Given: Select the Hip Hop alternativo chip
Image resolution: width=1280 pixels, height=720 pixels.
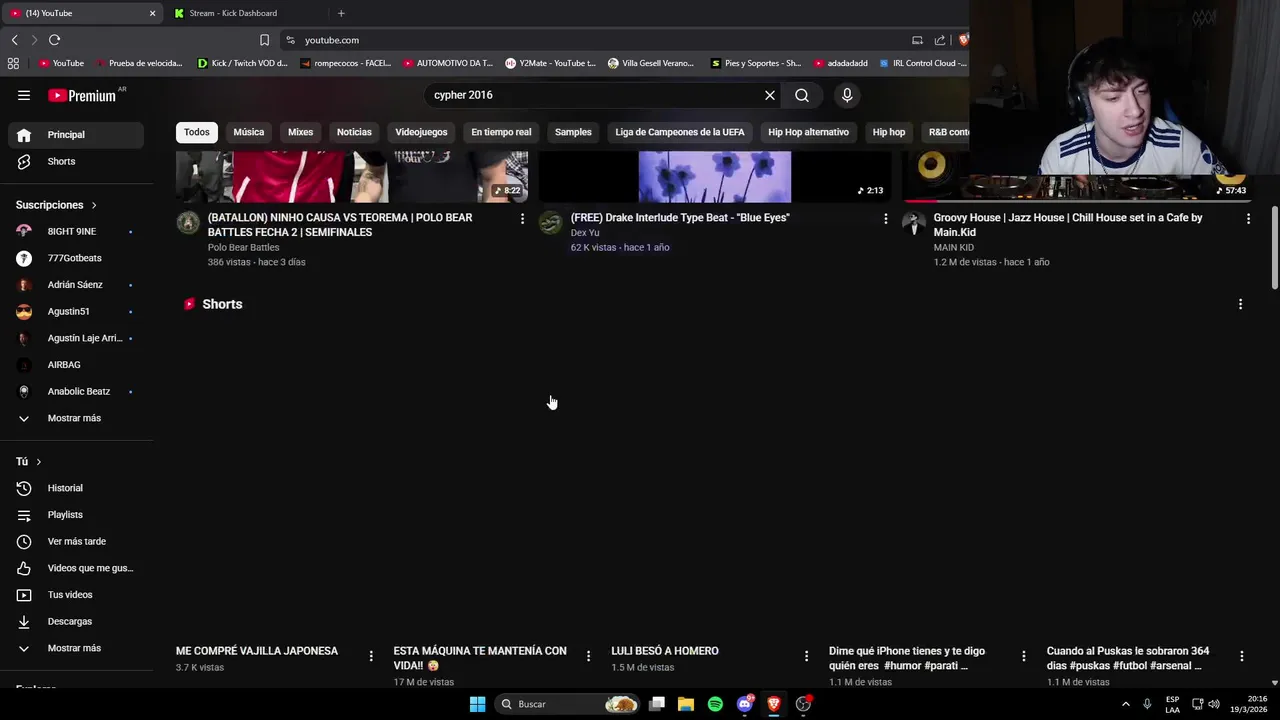Looking at the screenshot, I should tap(808, 132).
